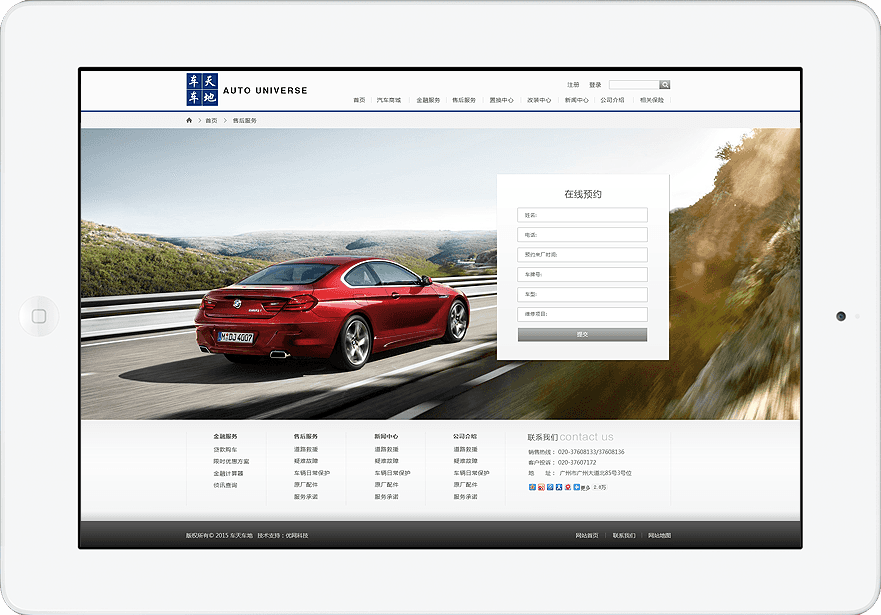Click the home icon in breadcrumb
This screenshot has height=615, width=881.
tap(189, 120)
